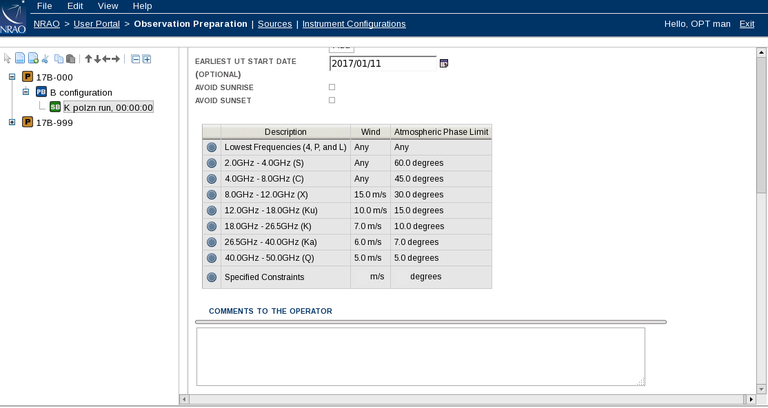The height and width of the screenshot is (408, 768).
Task: Enable the Avoid Sunrise checkbox
Action: pyautogui.click(x=332, y=87)
